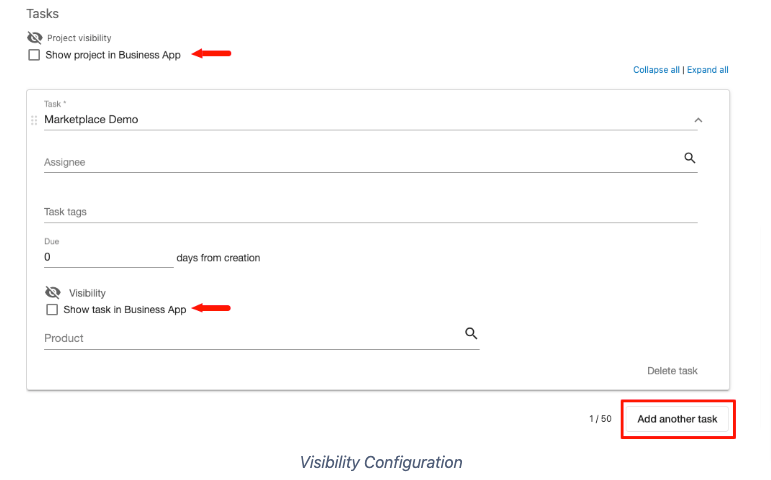Collapse all tasks link
This screenshot has height=480, width=771.
[656, 70]
